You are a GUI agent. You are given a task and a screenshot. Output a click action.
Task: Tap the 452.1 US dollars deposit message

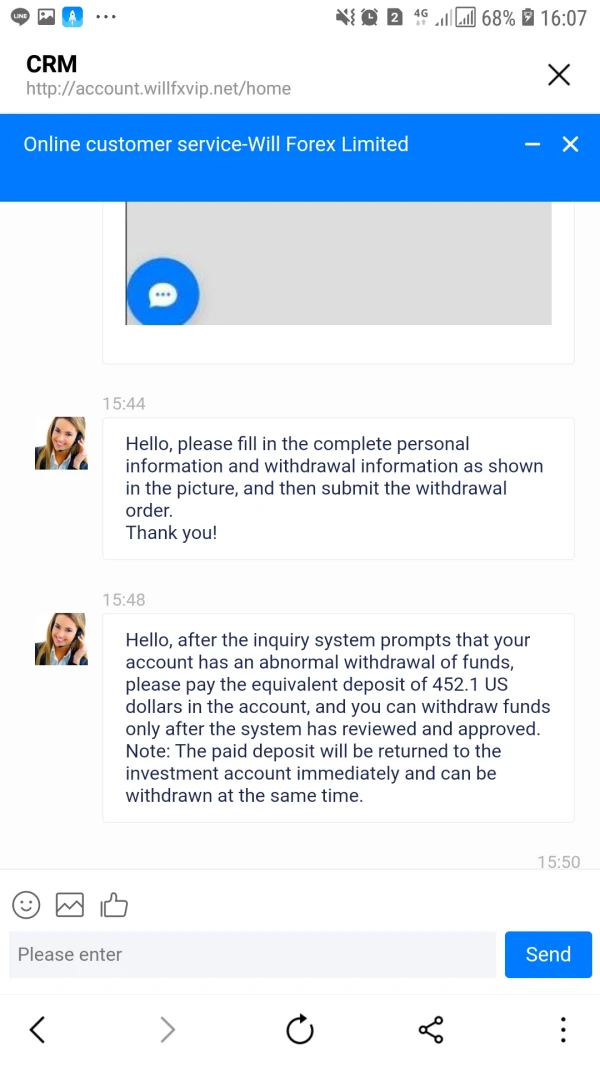(338, 717)
